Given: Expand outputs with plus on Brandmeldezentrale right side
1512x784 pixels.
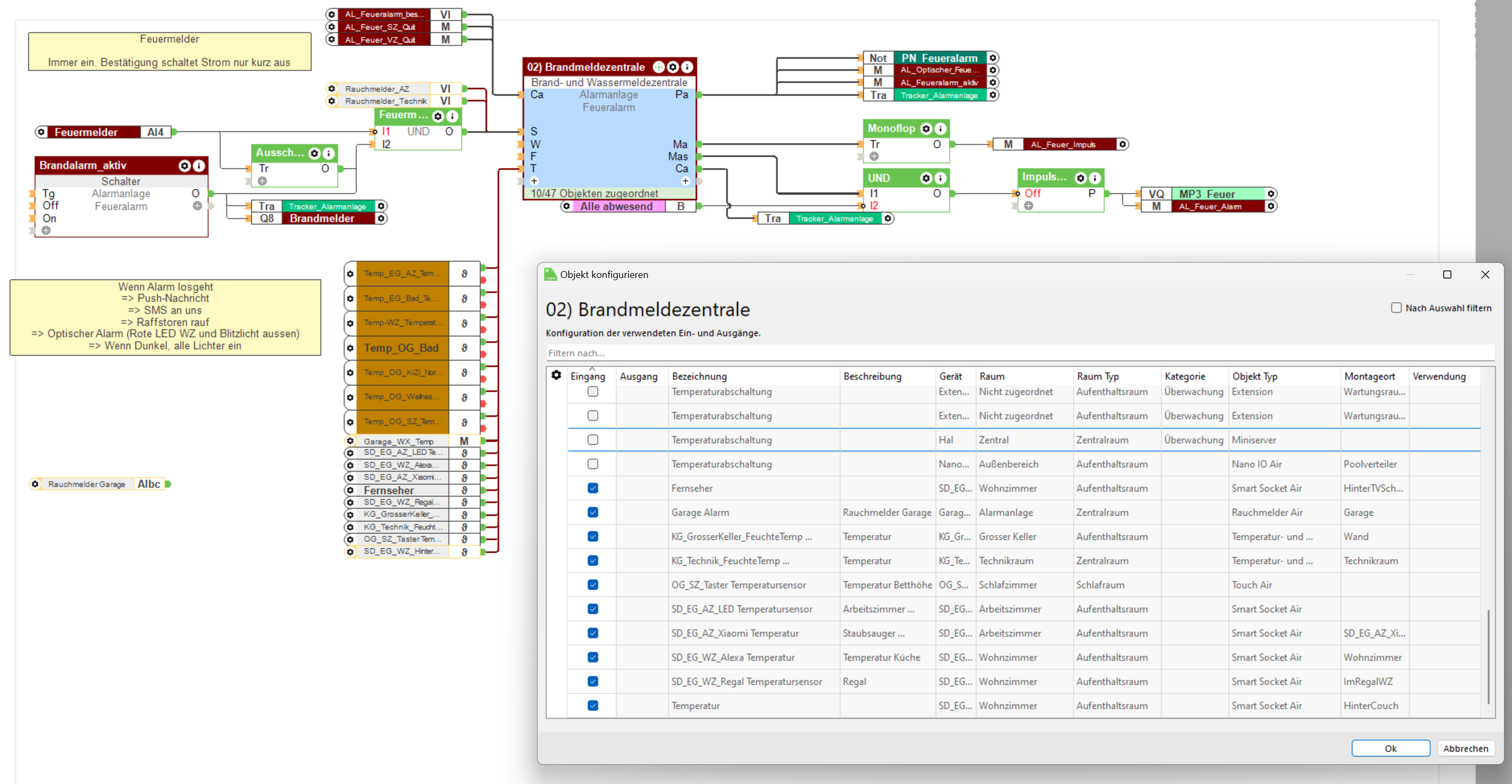Looking at the screenshot, I should 685,181.
